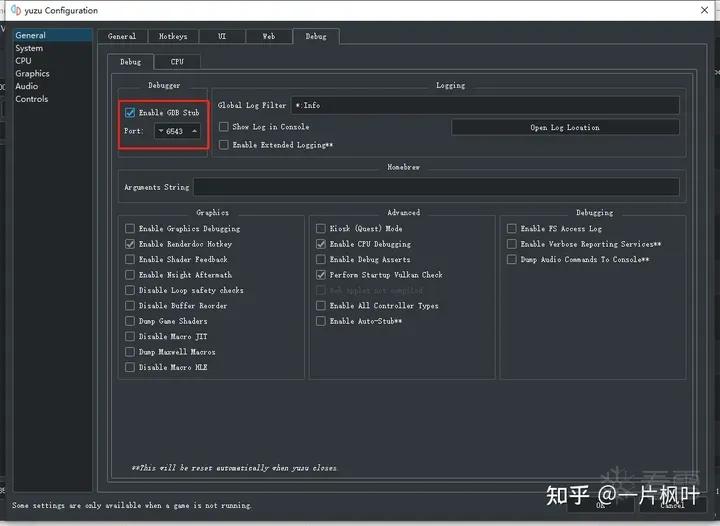Switch to the Web tab

click(269, 36)
